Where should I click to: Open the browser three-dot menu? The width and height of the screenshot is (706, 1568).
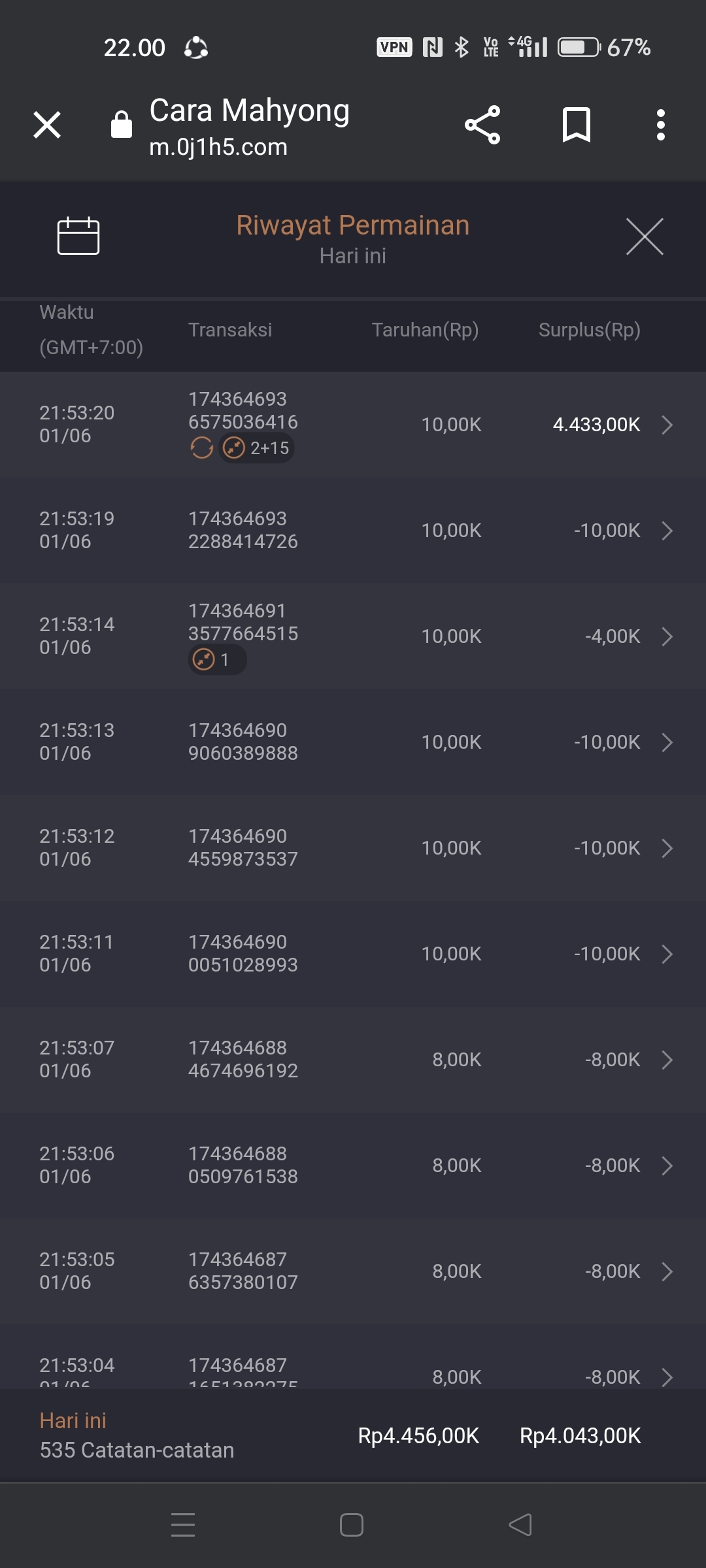tap(661, 125)
